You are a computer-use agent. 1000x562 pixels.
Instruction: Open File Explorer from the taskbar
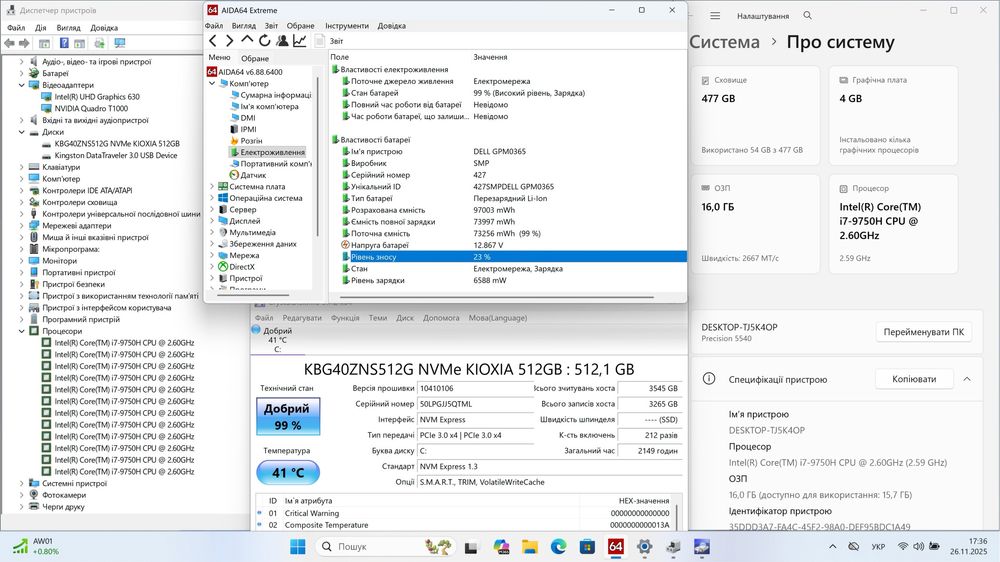[529, 547]
